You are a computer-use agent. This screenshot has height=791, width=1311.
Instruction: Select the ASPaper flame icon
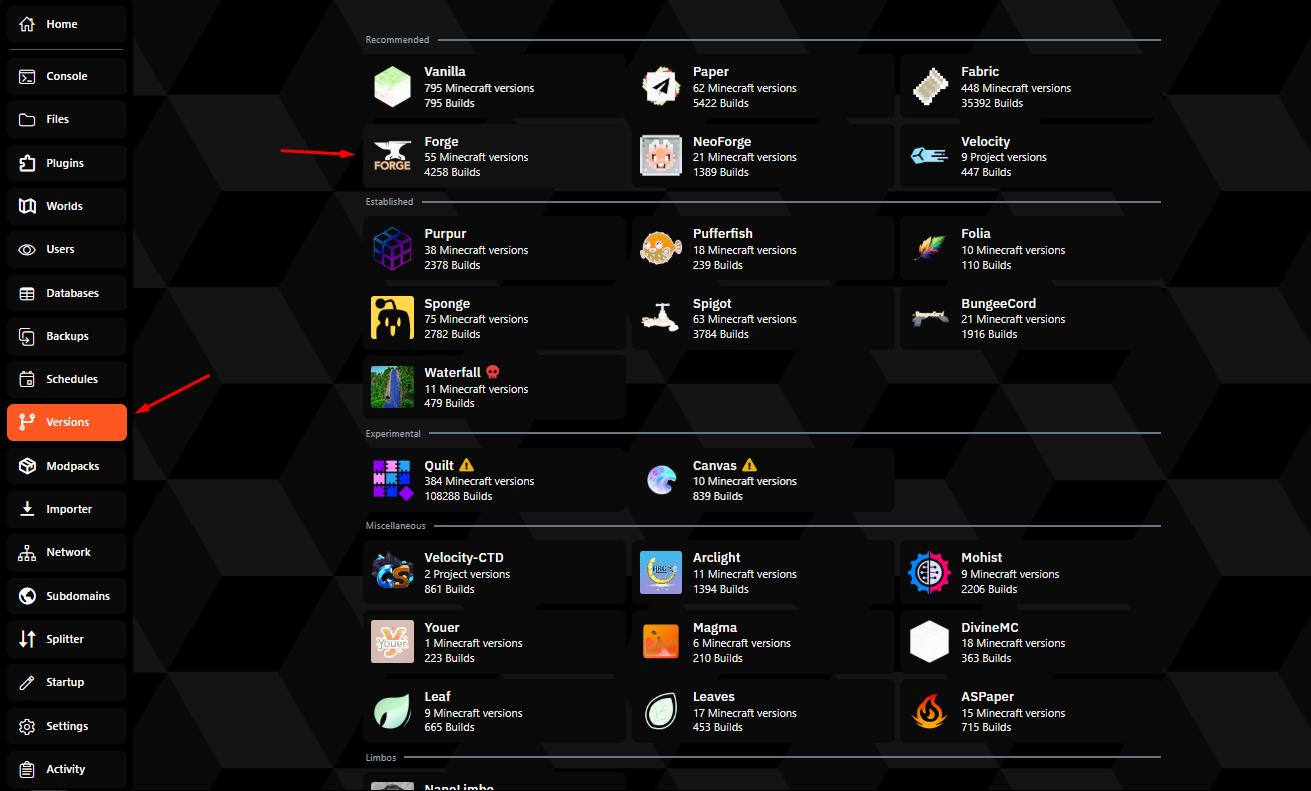tap(929, 712)
